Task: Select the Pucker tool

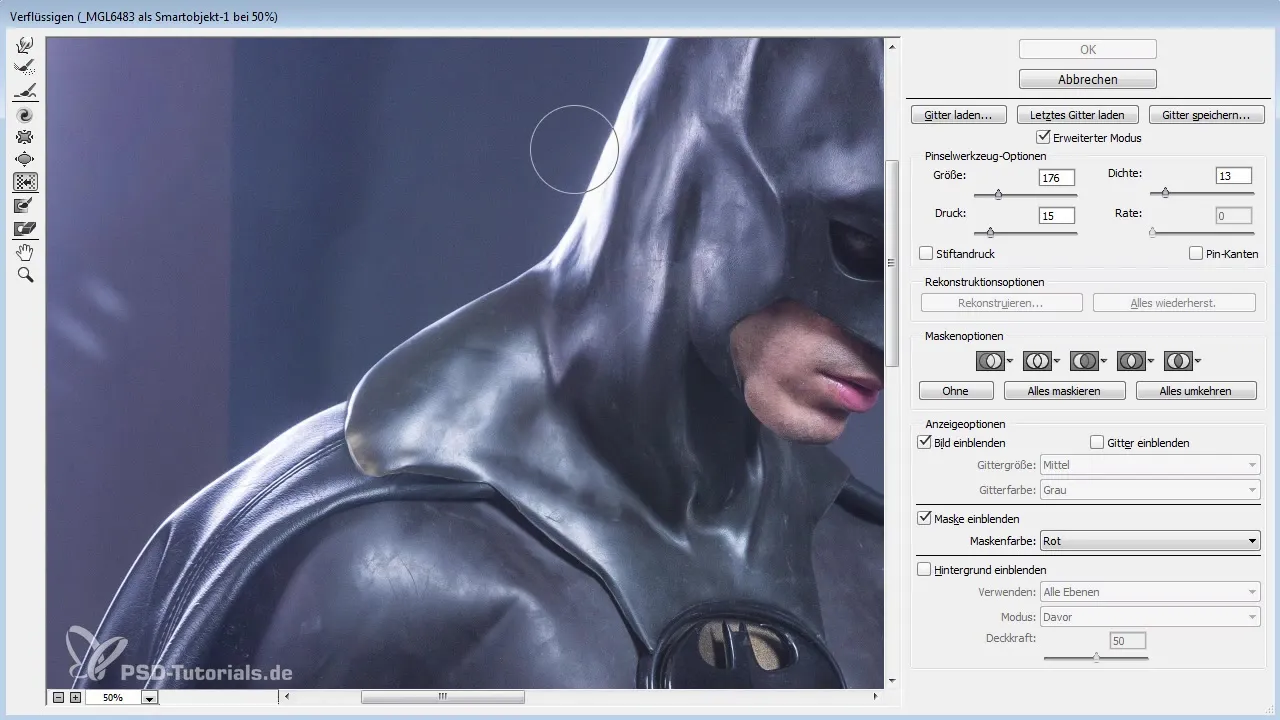Action: click(x=26, y=136)
